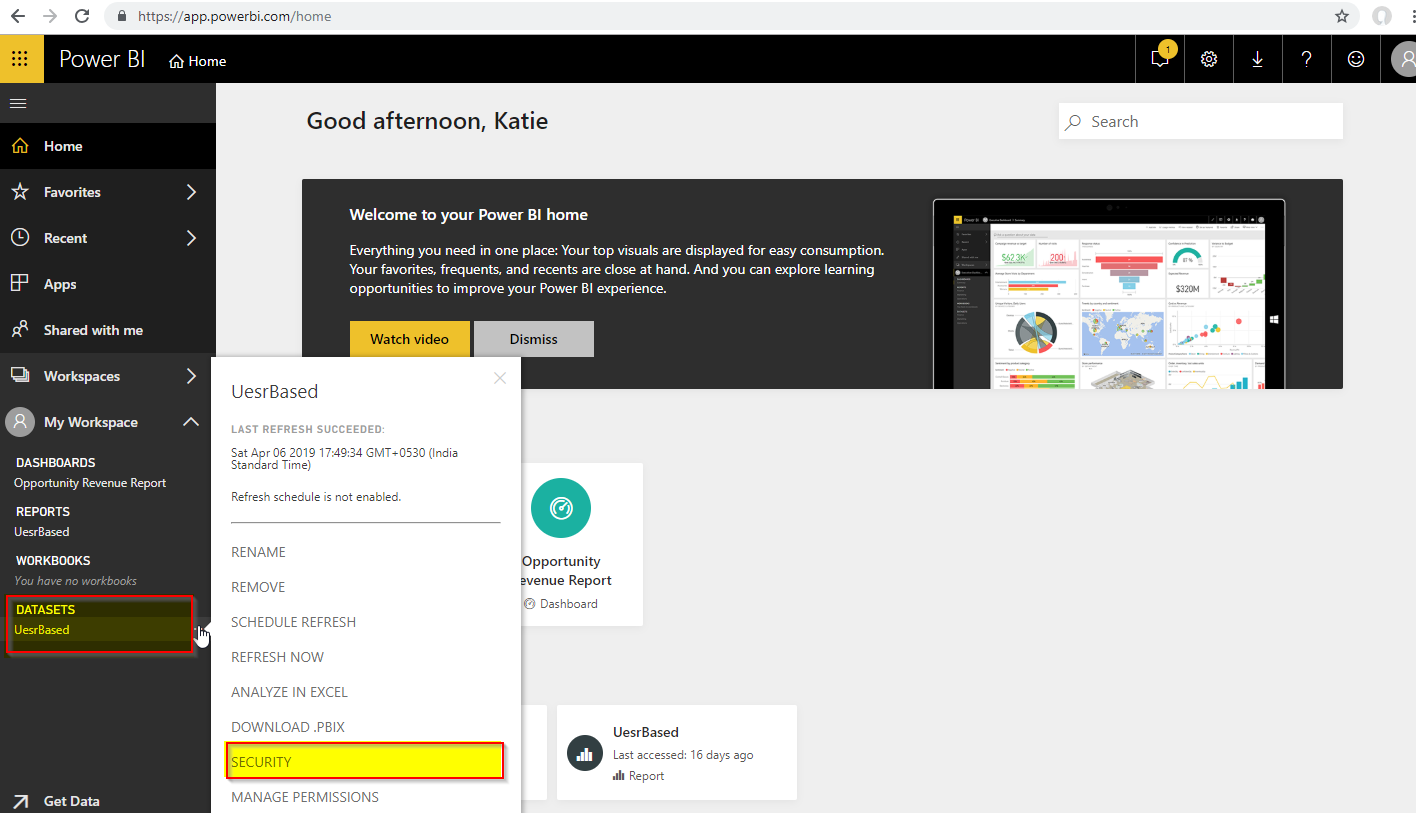This screenshot has width=1416, height=813.
Task: Open the settings gear in Power BI header
Action: pos(1209,59)
